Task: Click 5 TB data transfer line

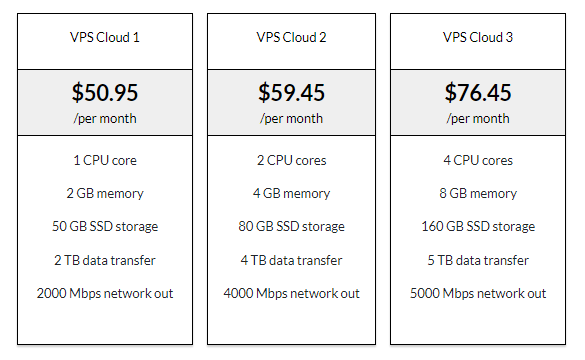Action: click(478, 260)
